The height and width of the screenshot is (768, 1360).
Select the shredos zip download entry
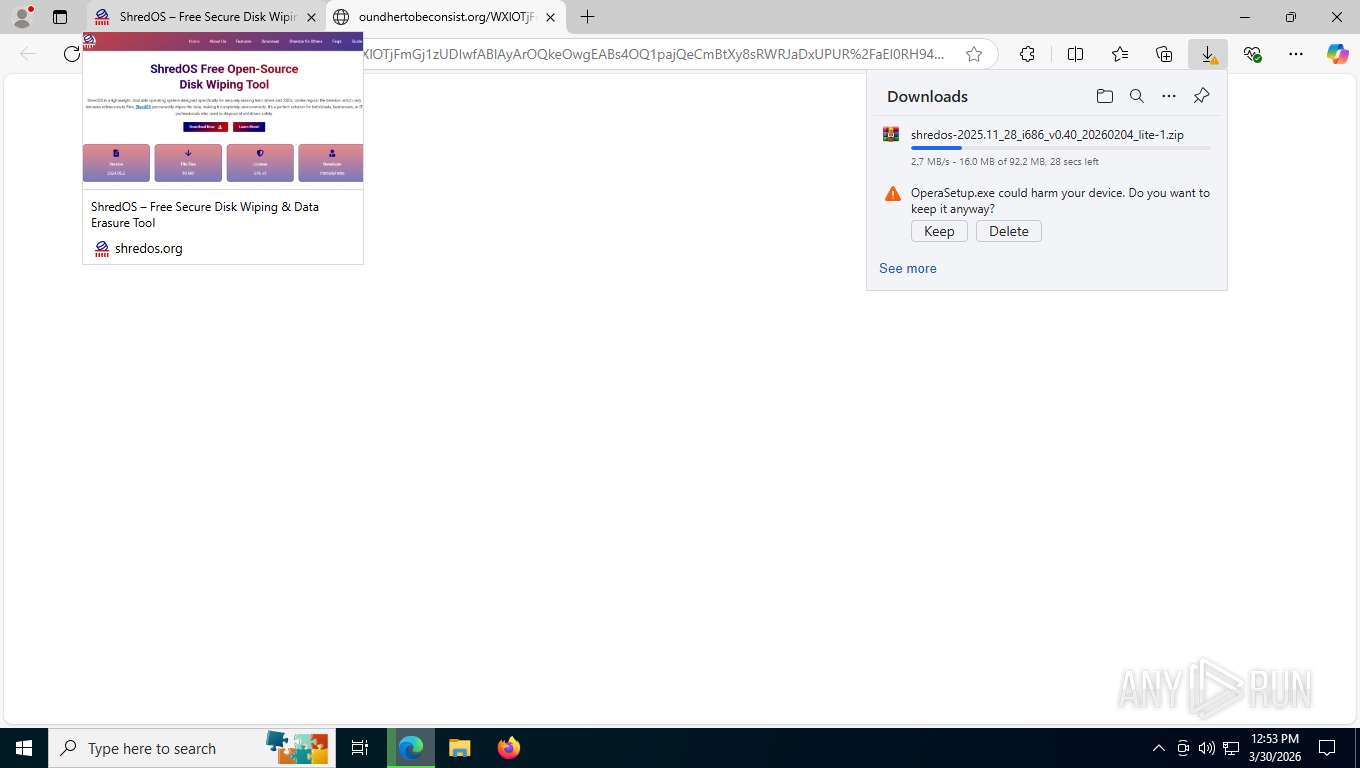coord(1047,146)
